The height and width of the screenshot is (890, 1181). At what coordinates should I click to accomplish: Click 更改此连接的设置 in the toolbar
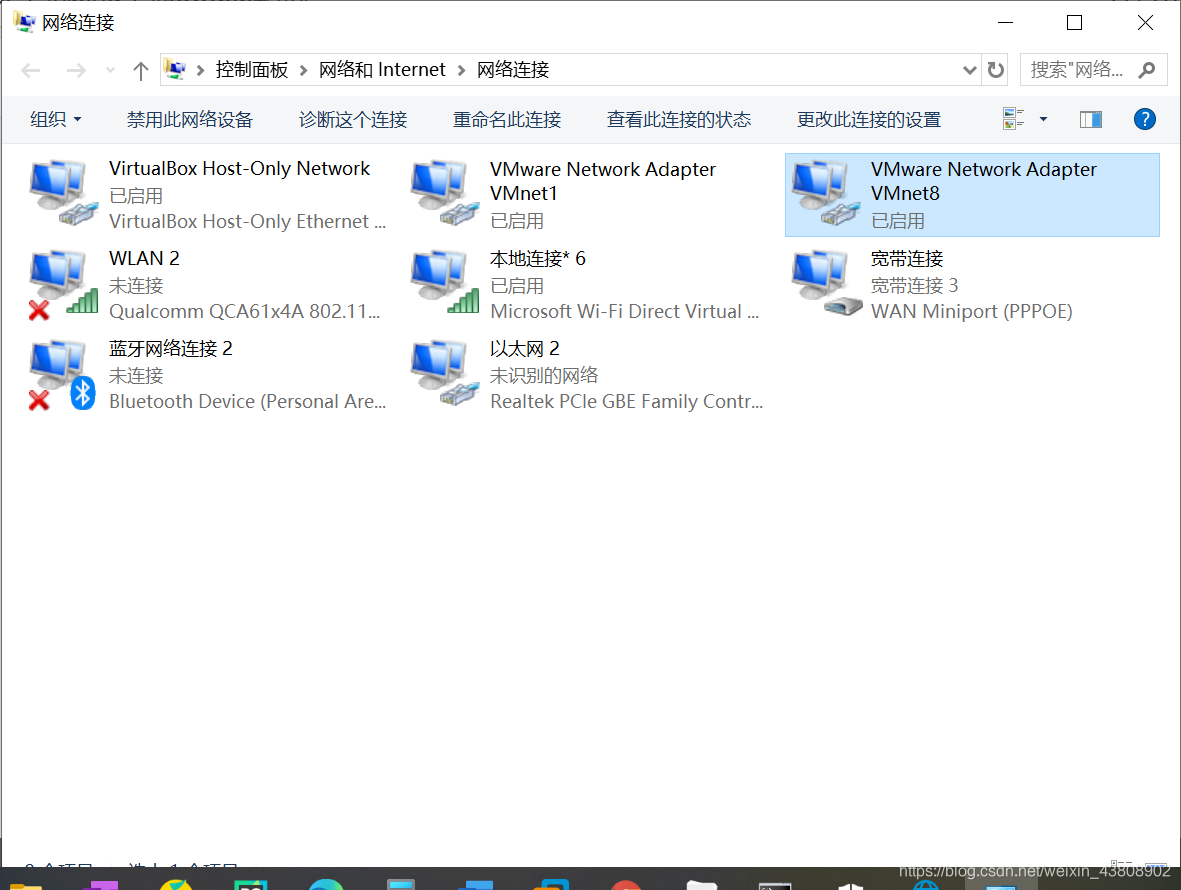869,119
